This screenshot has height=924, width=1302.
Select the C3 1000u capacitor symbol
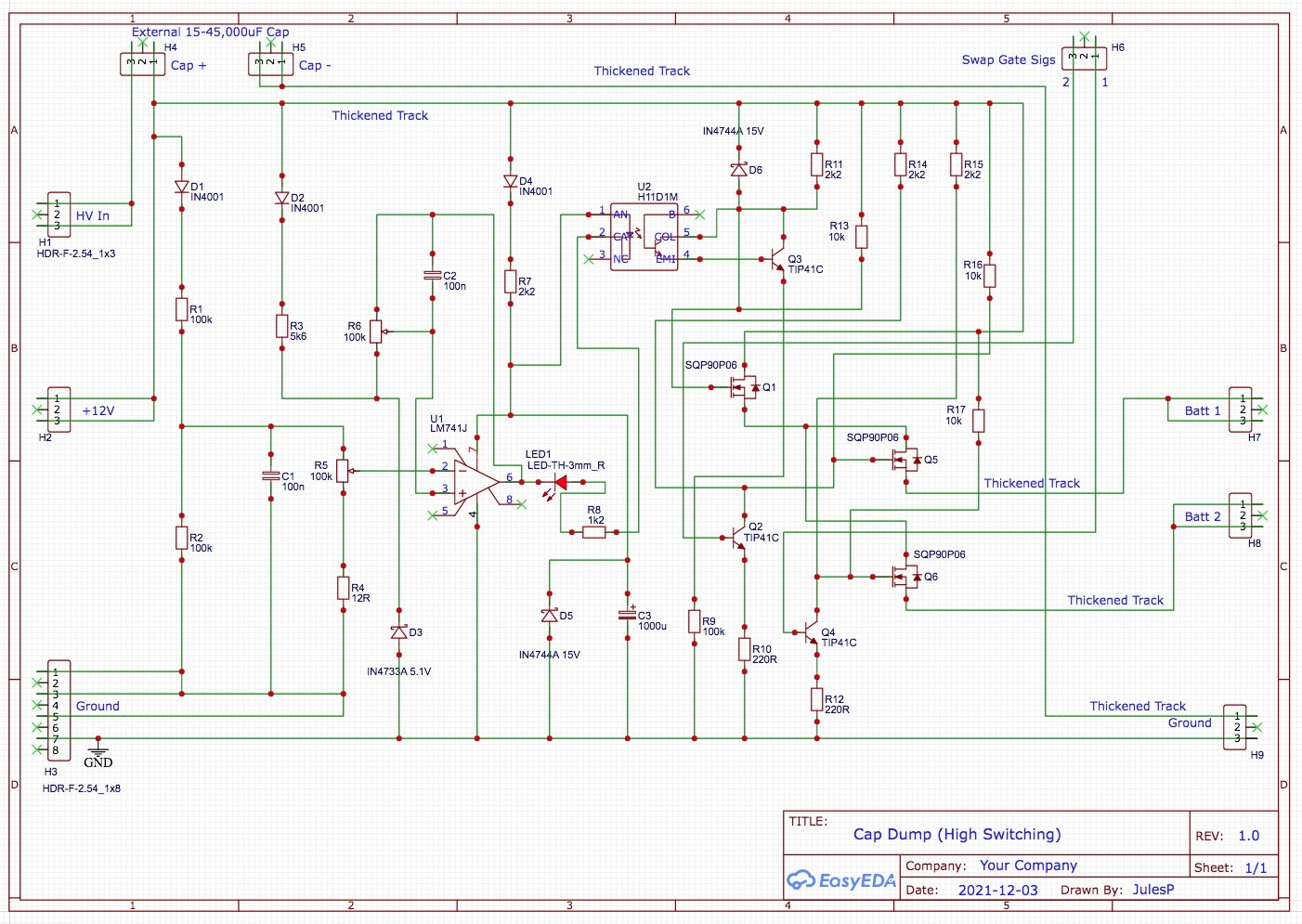[x=628, y=615]
